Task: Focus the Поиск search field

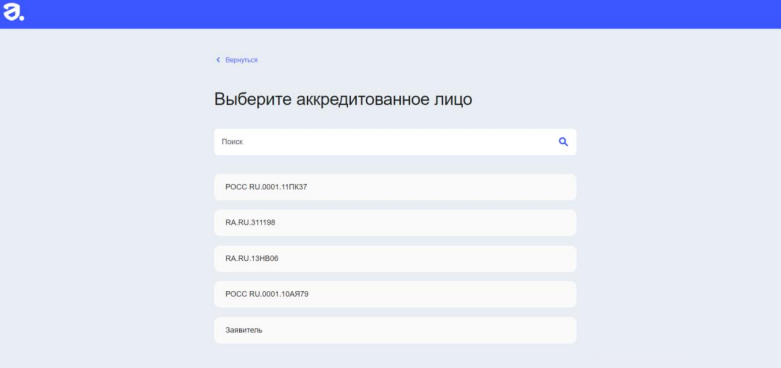Action: (x=395, y=142)
